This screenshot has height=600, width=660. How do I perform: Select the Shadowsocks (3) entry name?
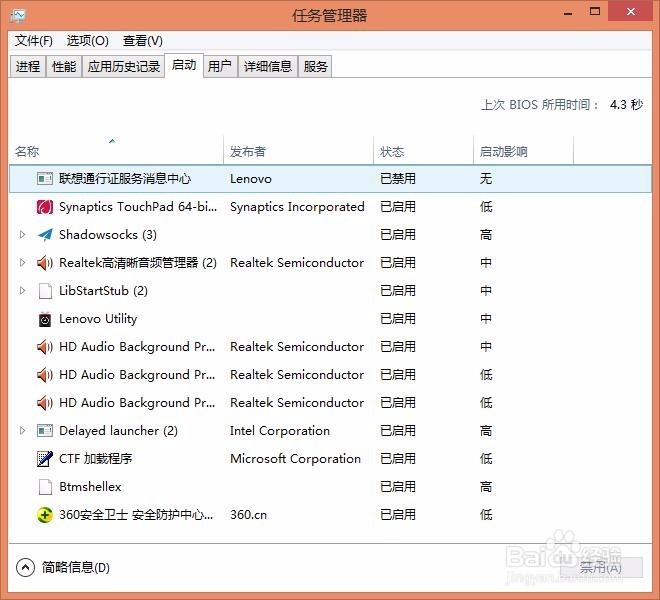click(108, 235)
